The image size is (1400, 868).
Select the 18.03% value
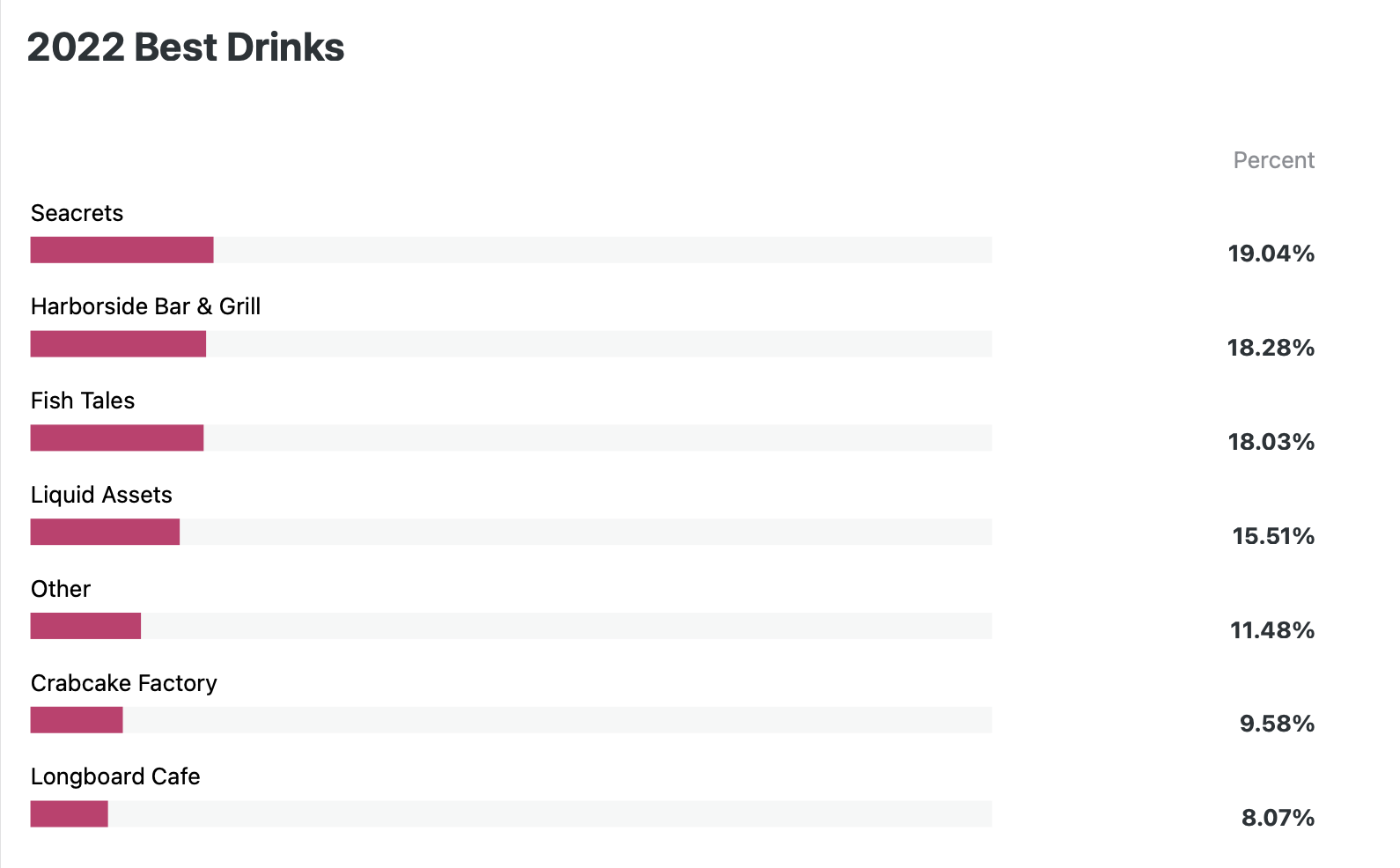(x=1271, y=442)
